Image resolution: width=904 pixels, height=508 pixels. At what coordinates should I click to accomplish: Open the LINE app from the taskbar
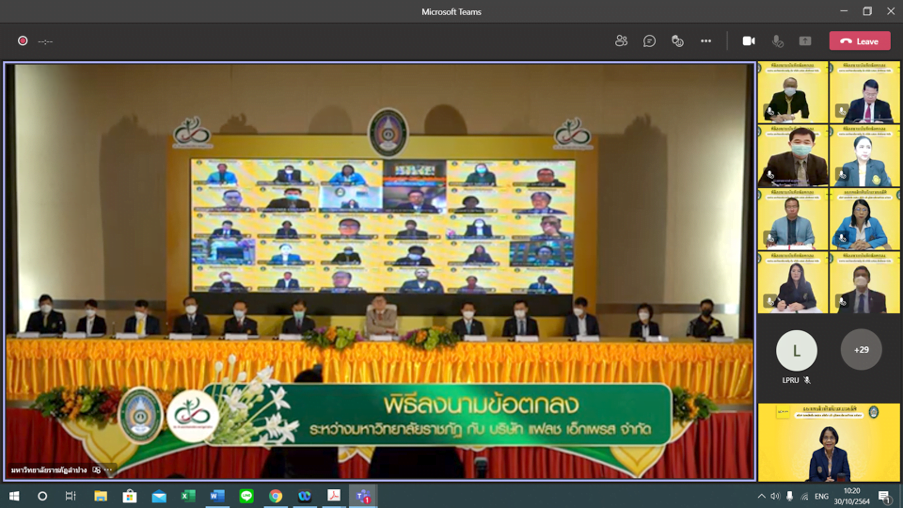[246, 496]
